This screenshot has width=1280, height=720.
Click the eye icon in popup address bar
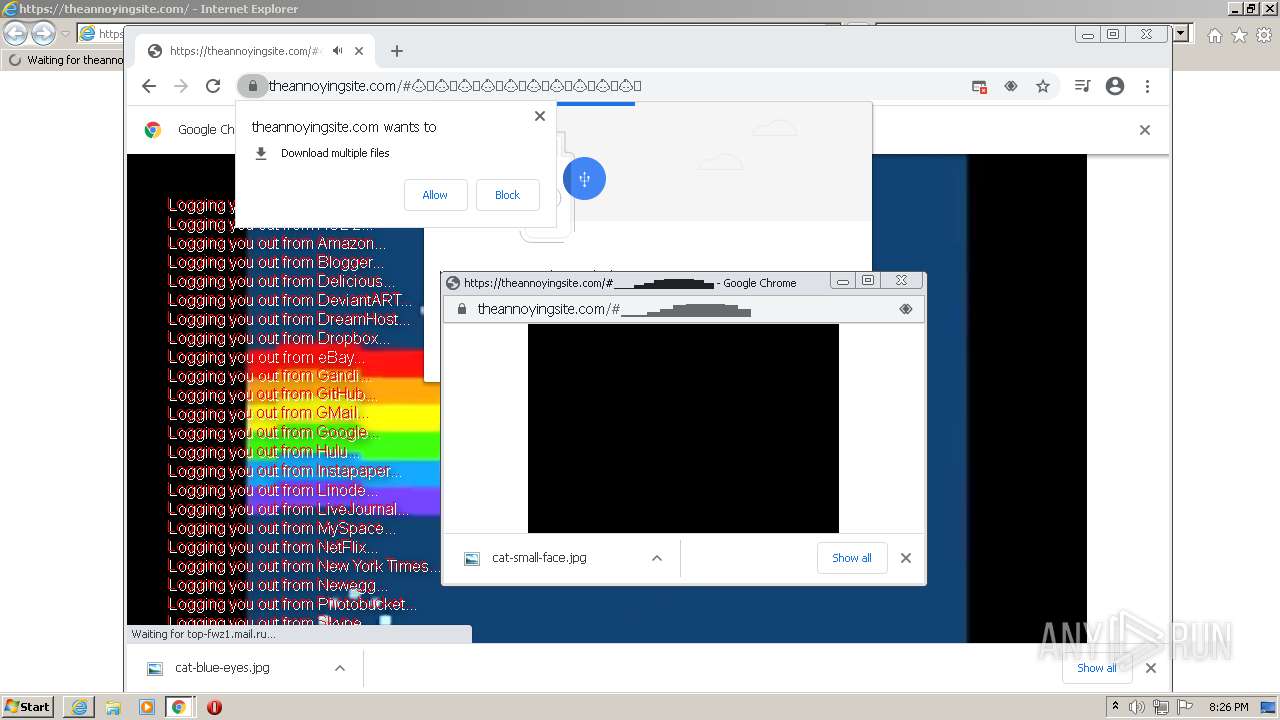coord(906,309)
